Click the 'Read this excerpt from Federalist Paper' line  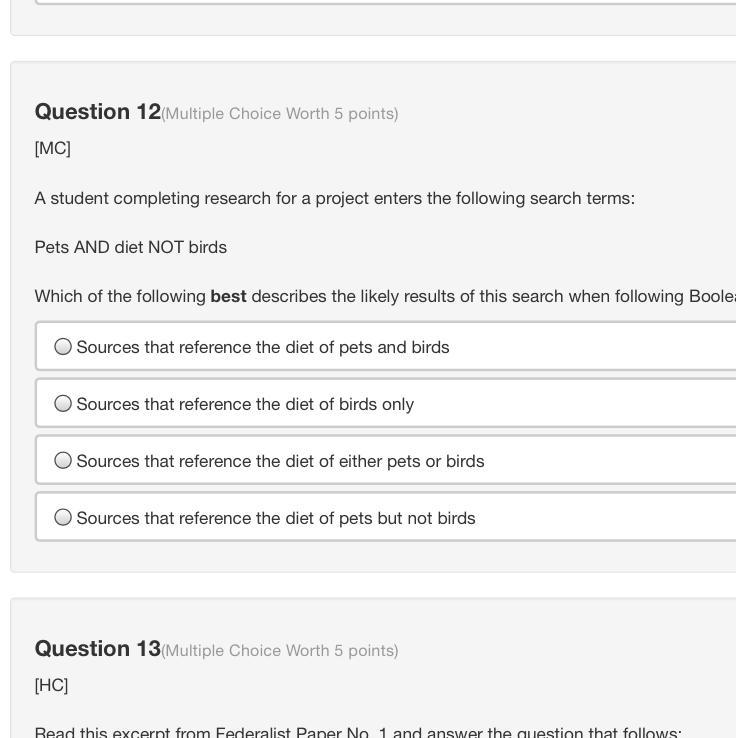(x=358, y=733)
